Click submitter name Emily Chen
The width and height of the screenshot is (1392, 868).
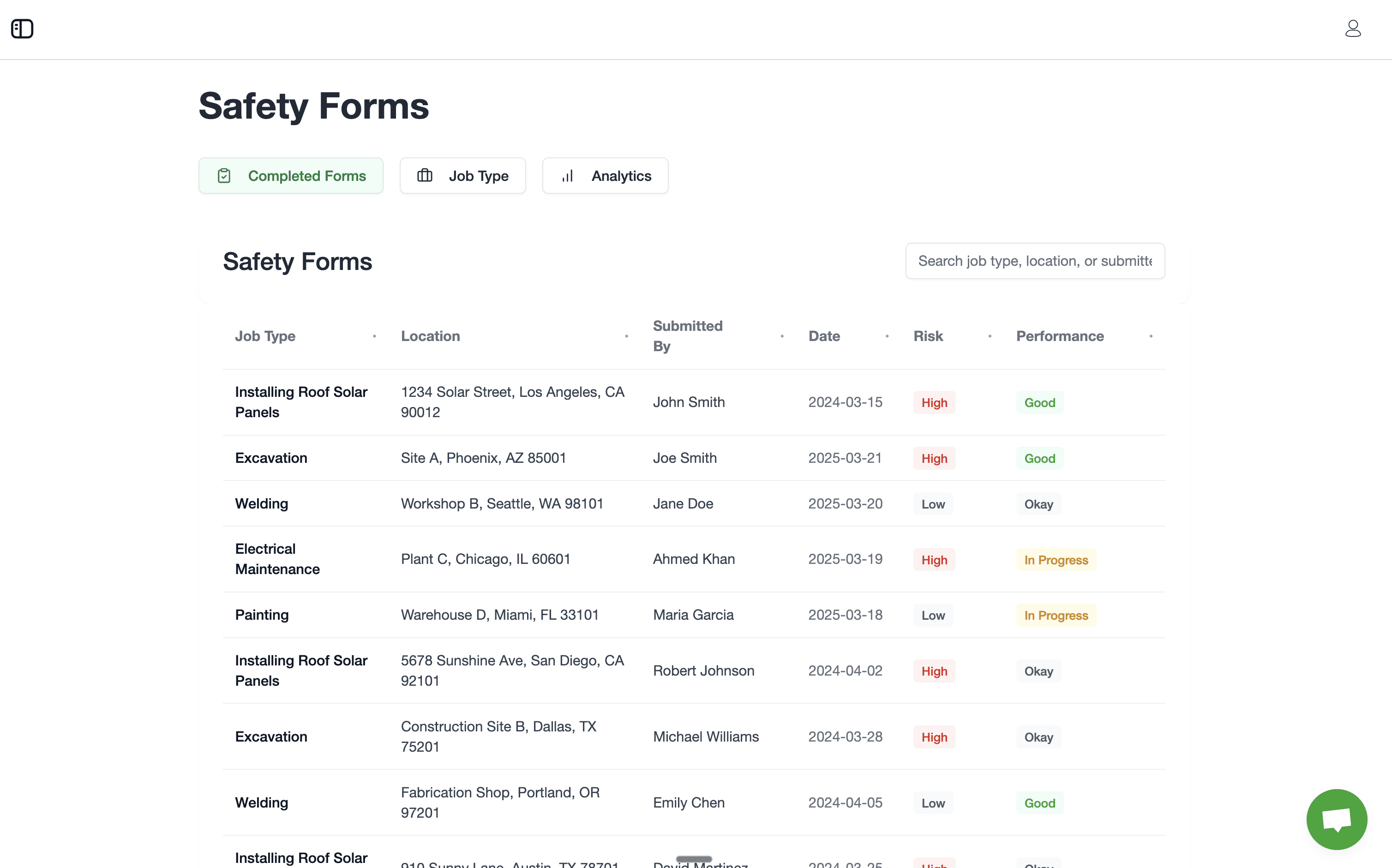click(x=688, y=802)
